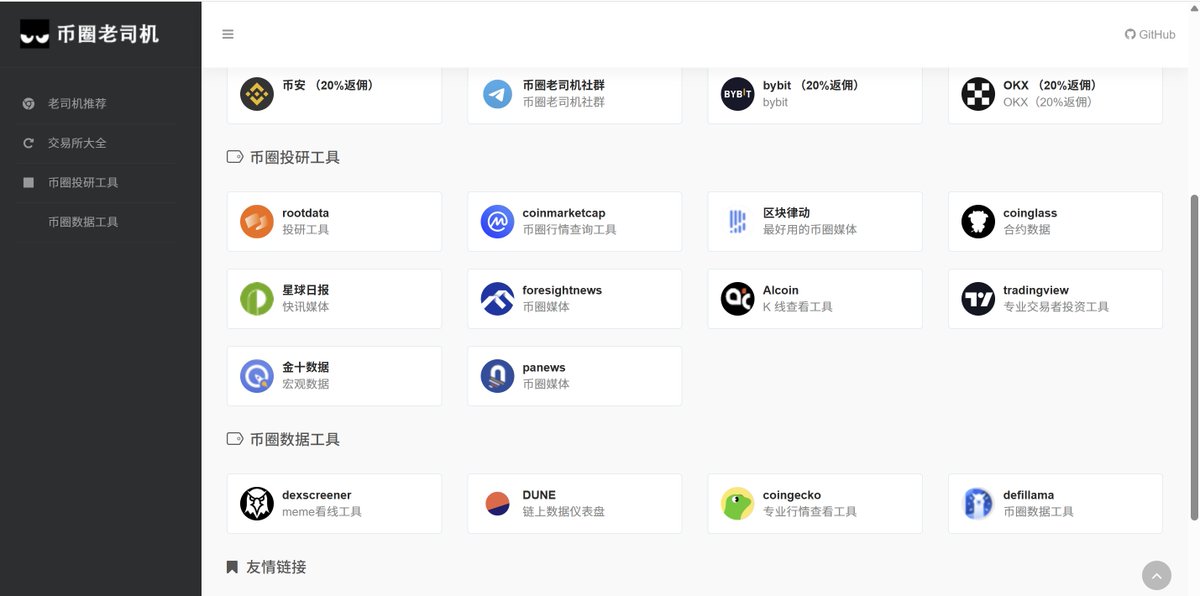Click the panews logo icon
Viewport: 1200px width, 596px height.
(x=497, y=376)
